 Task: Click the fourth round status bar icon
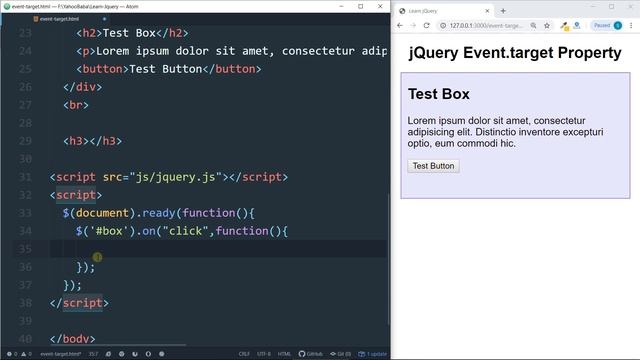click(148, 354)
